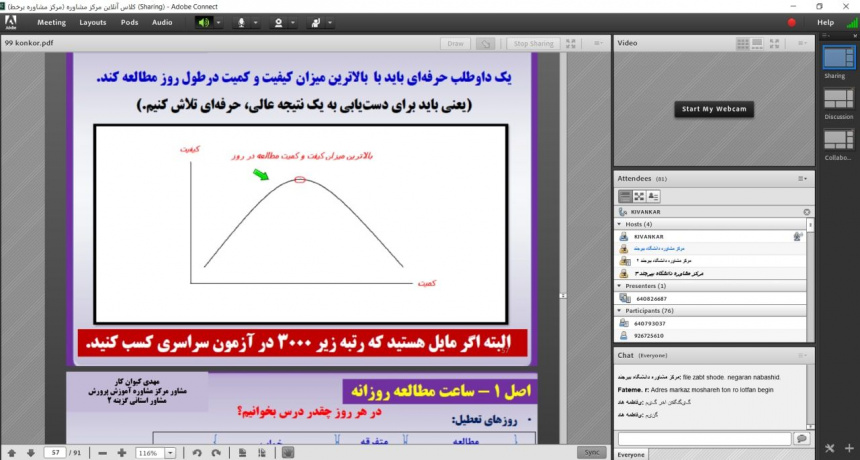Open the Layouts menu
Viewport: 860px width, 460px height.
click(x=93, y=22)
